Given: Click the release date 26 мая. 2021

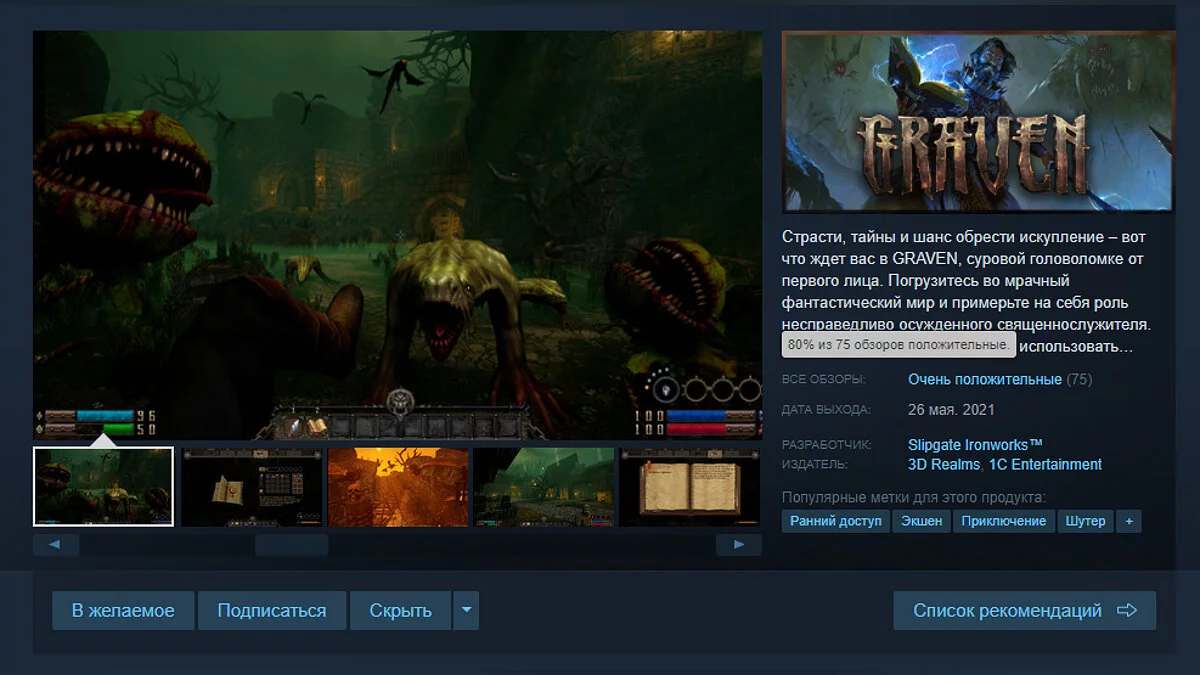Looking at the screenshot, I should (x=951, y=409).
